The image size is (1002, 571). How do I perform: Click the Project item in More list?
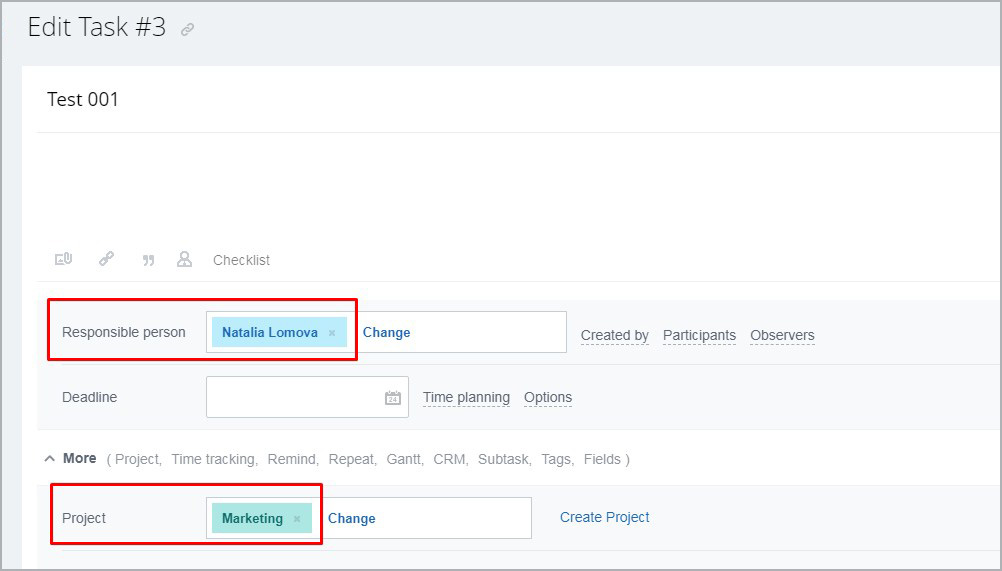point(137,459)
